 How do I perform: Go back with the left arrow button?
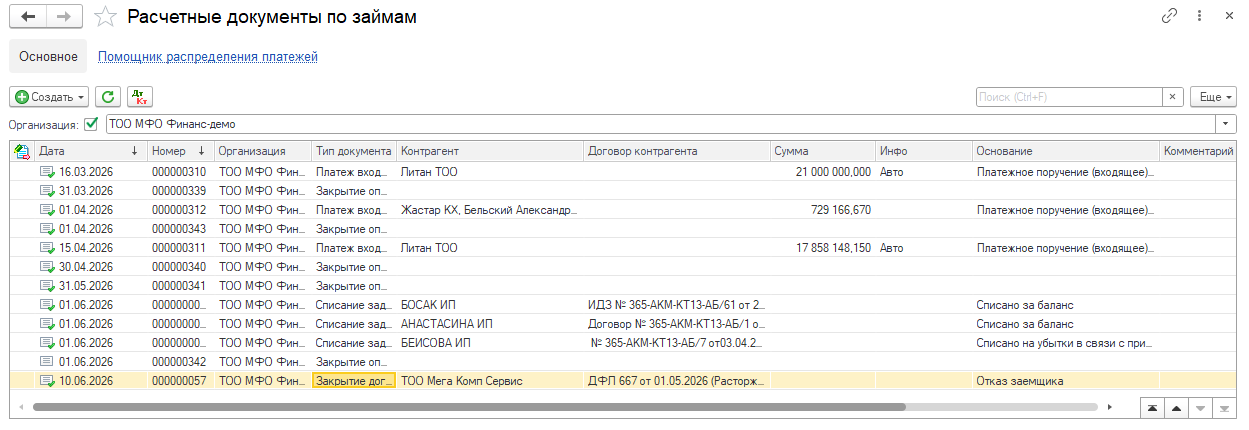(29, 17)
